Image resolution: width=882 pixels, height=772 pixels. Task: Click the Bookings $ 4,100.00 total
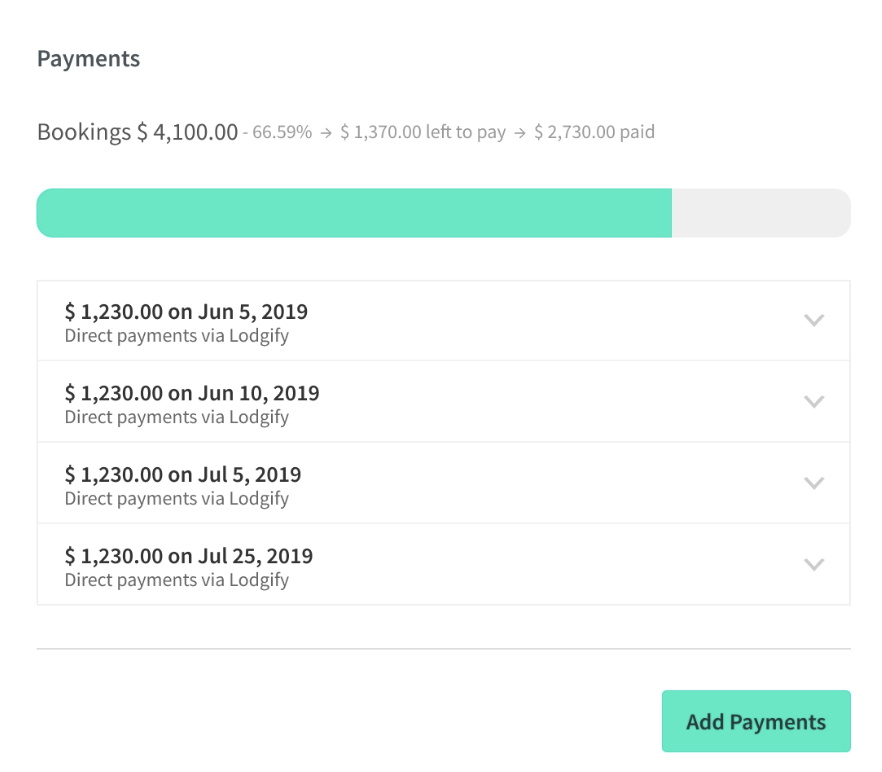click(137, 132)
